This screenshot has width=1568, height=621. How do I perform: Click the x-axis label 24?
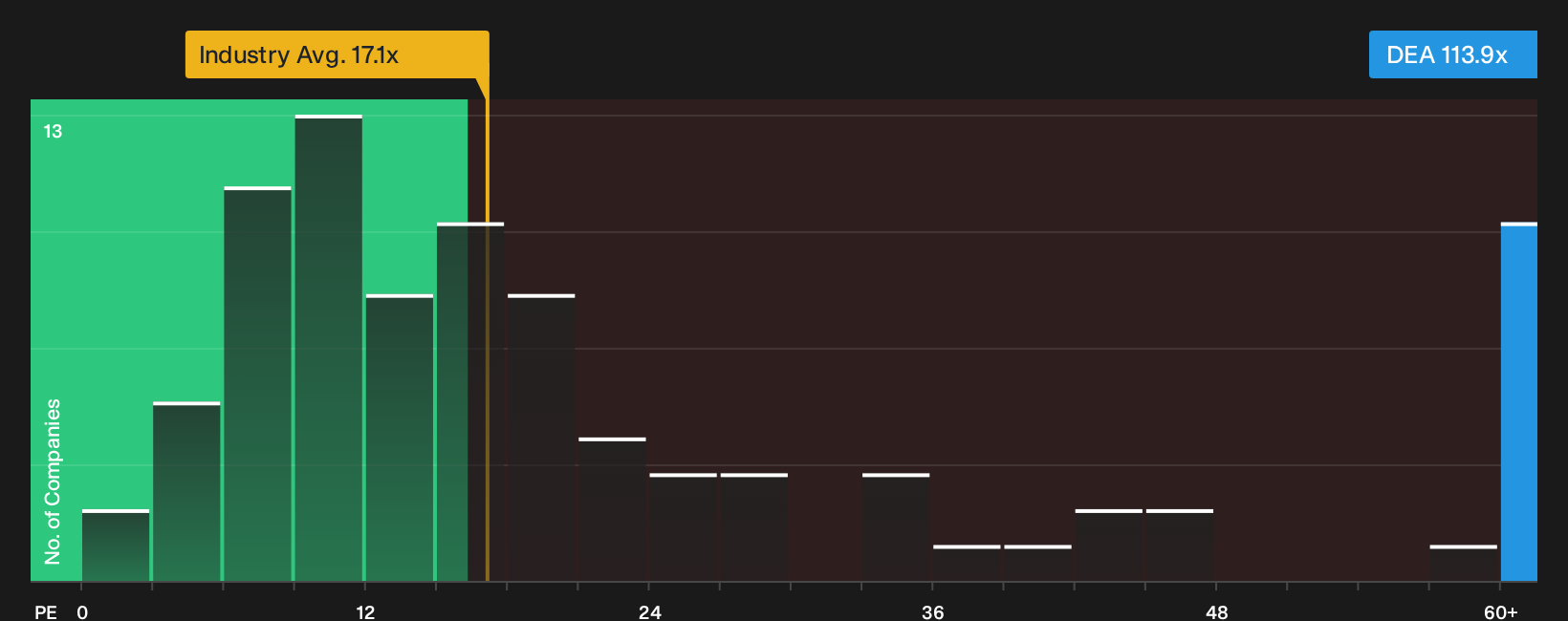click(x=649, y=611)
